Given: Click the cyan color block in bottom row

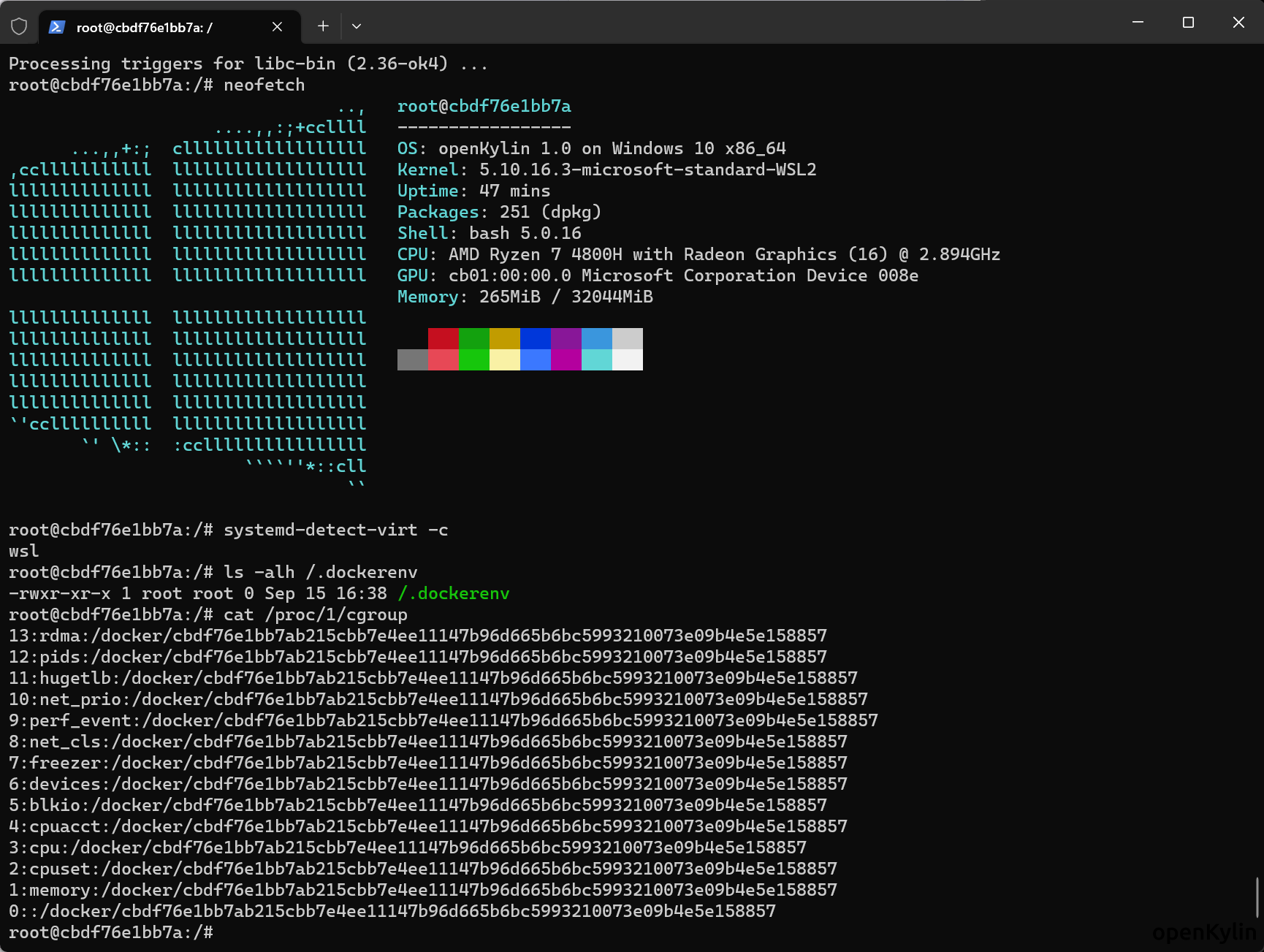Looking at the screenshot, I should click(596, 359).
